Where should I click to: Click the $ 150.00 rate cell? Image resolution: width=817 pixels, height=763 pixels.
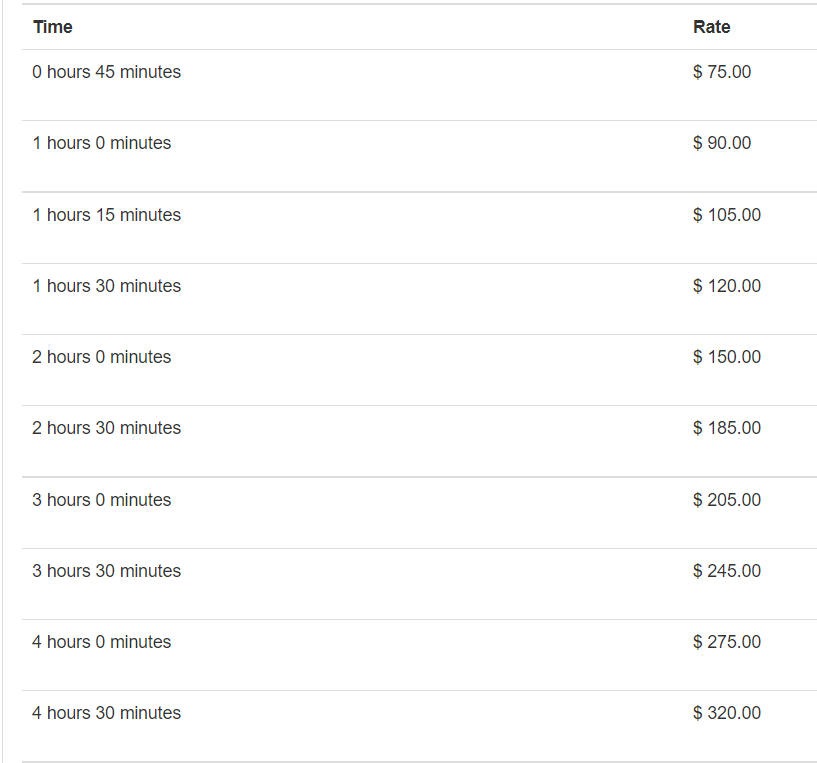tap(727, 357)
